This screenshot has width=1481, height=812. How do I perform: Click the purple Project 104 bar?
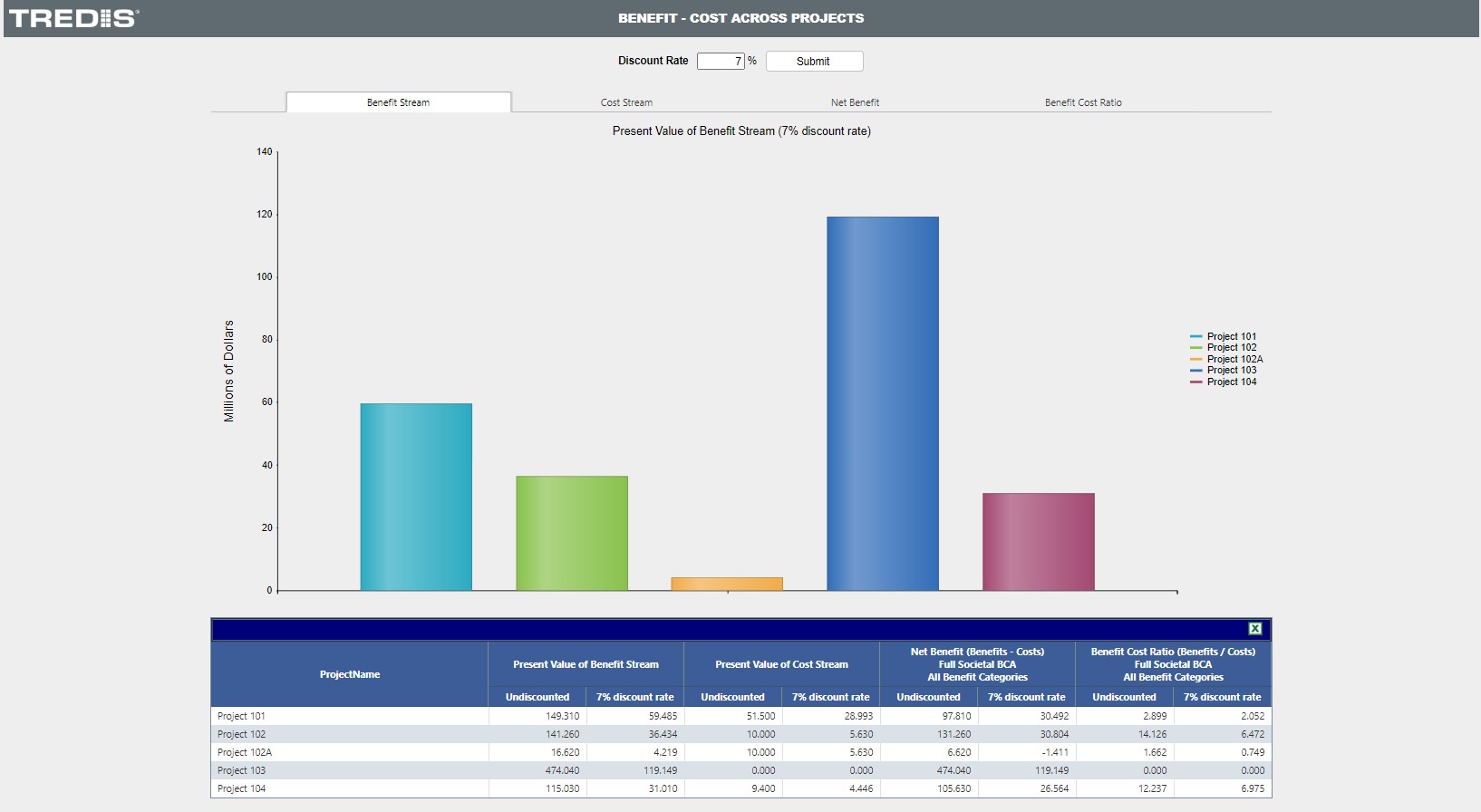[1038, 542]
